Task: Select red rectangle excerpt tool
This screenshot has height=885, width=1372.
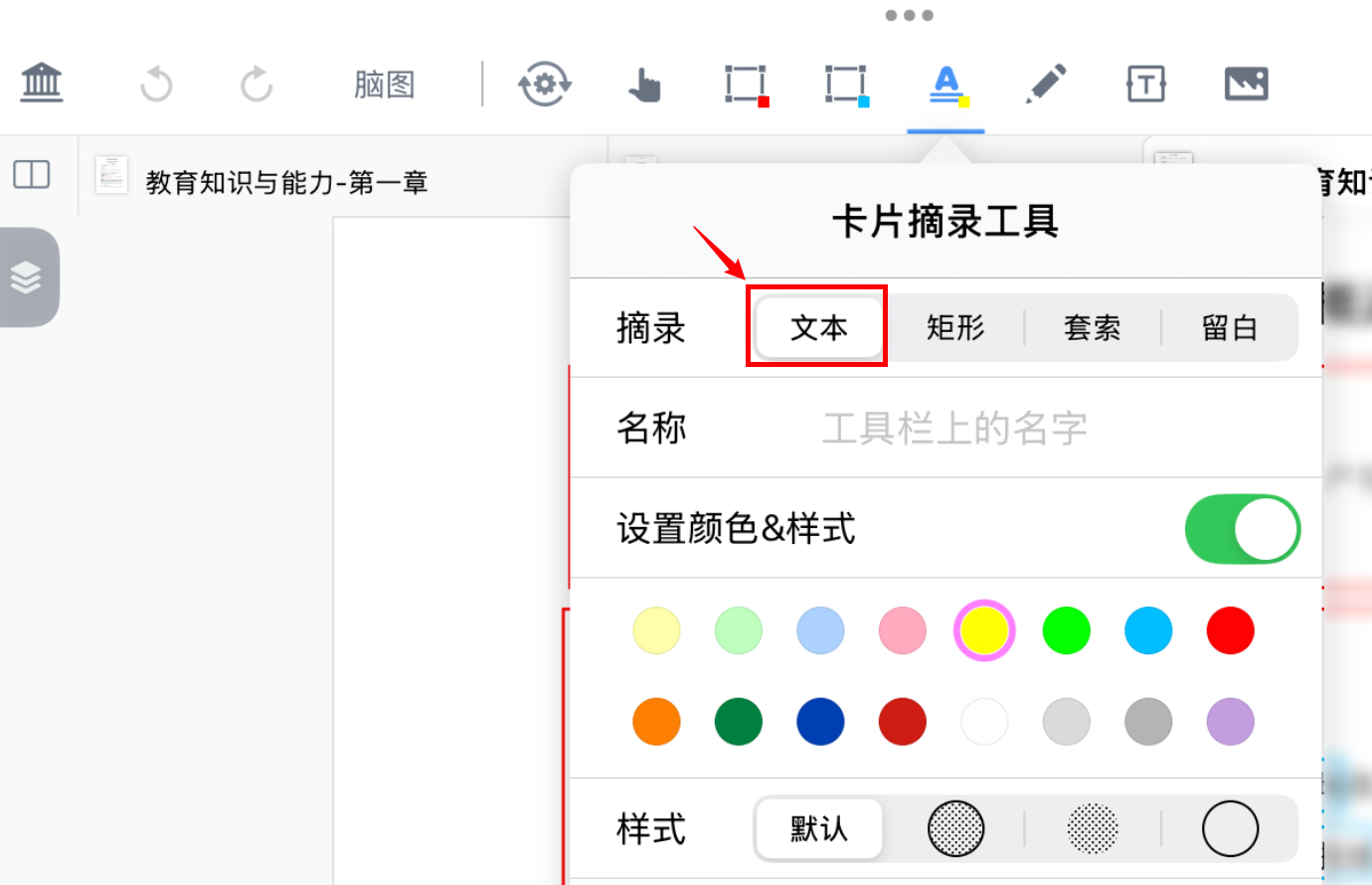Action: 746,85
